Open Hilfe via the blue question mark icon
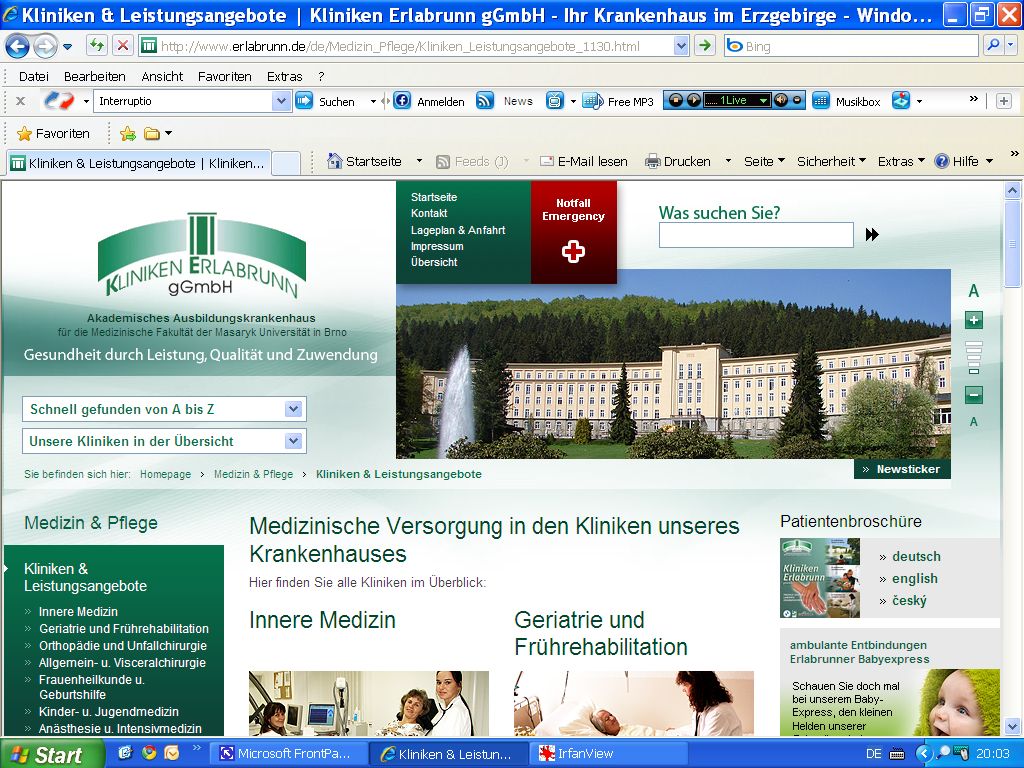The height and width of the screenshot is (768, 1024). pos(942,161)
